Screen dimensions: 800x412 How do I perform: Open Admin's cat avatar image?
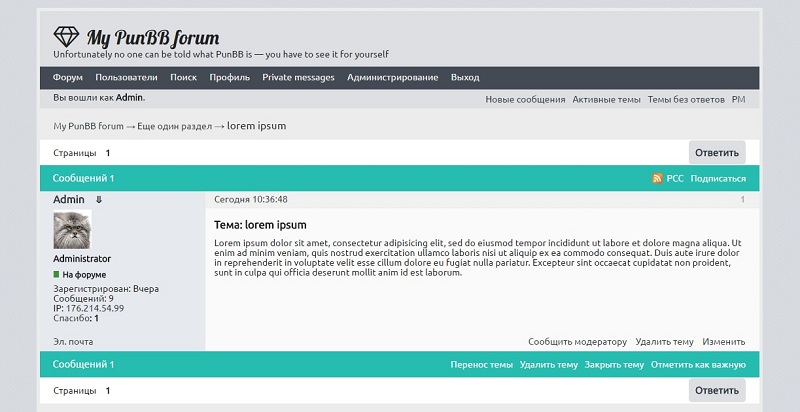[x=72, y=230]
